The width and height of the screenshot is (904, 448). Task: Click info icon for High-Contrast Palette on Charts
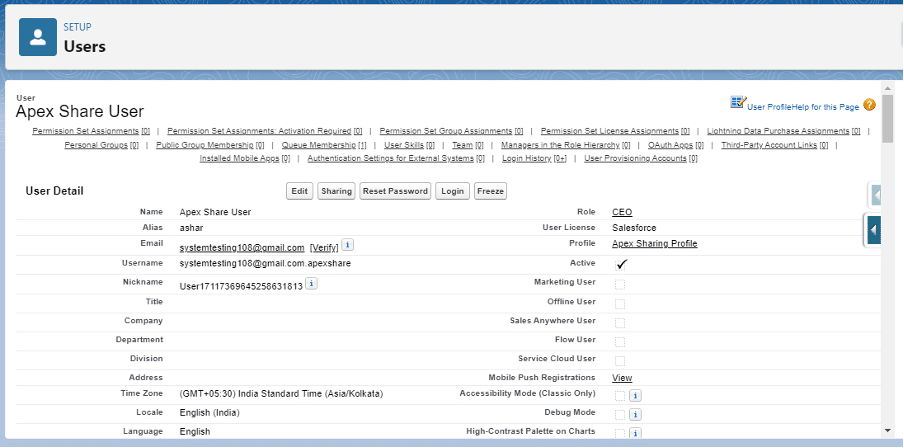coord(635,433)
